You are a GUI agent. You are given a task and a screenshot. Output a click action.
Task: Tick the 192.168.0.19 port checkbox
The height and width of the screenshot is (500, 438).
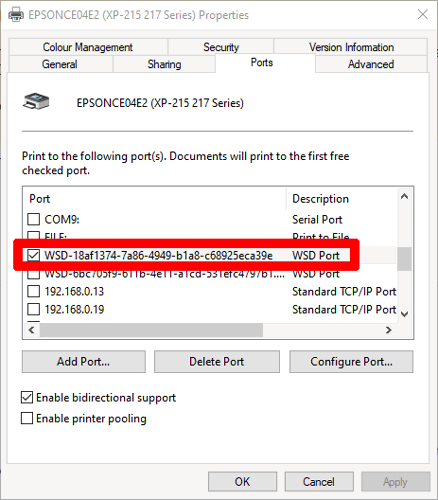33,309
